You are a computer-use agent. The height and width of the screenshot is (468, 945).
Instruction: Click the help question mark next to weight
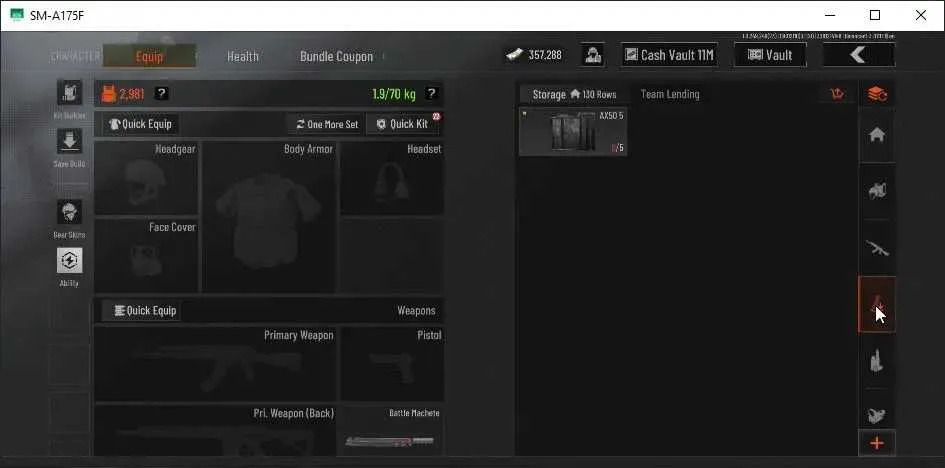coord(431,93)
